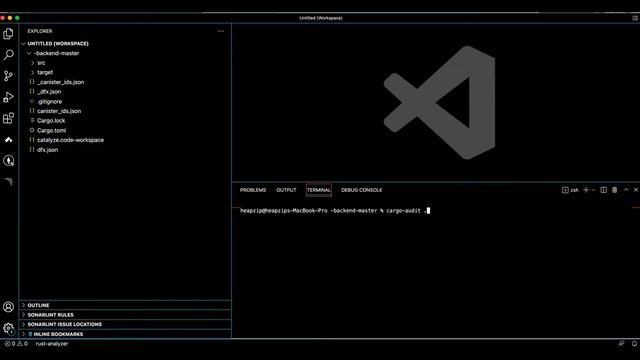Open Run and Debug view
The image size is (640, 360).
click(8, 97)
